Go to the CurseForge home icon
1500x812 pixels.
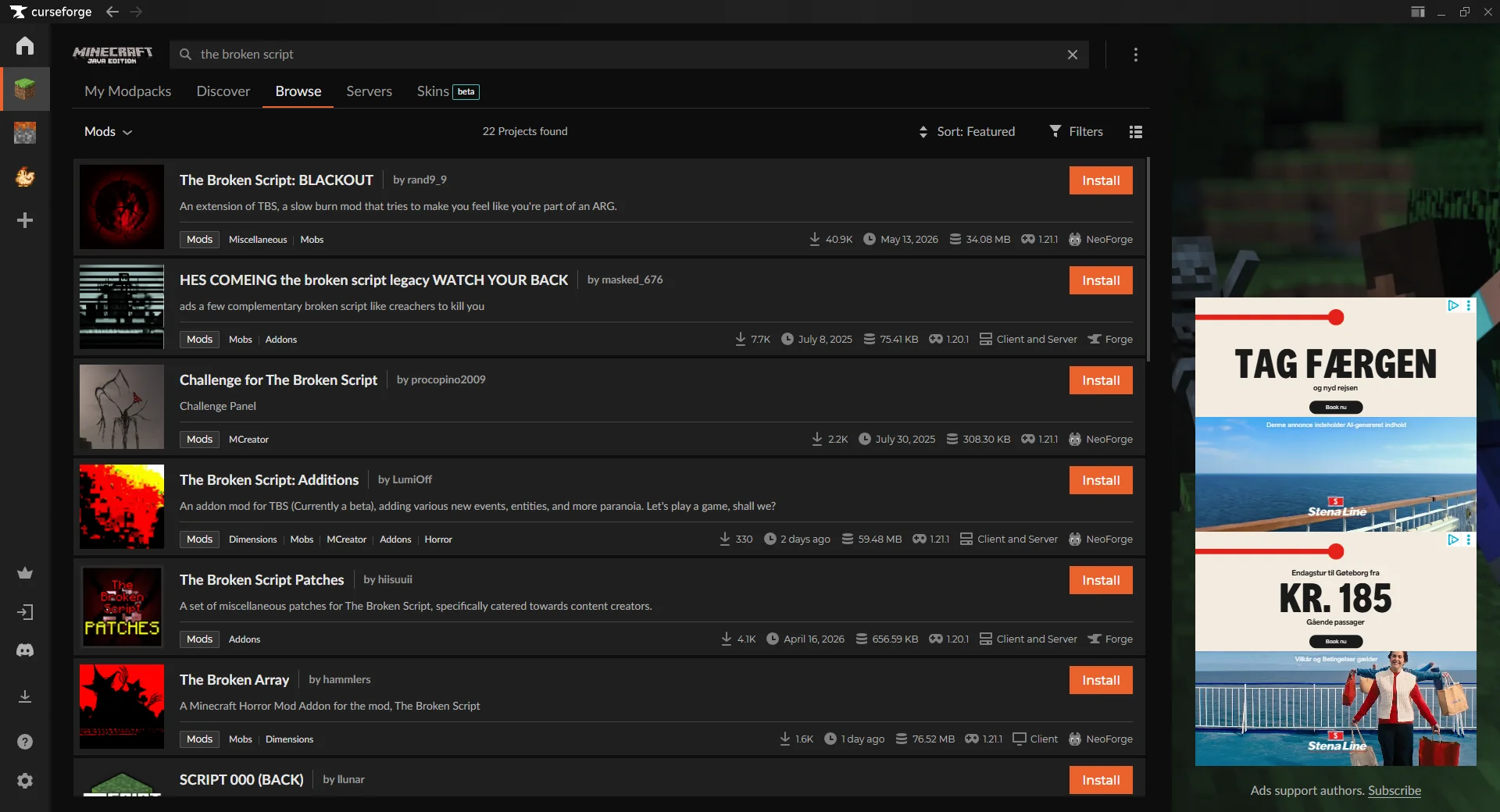click(x=25, y=46)
